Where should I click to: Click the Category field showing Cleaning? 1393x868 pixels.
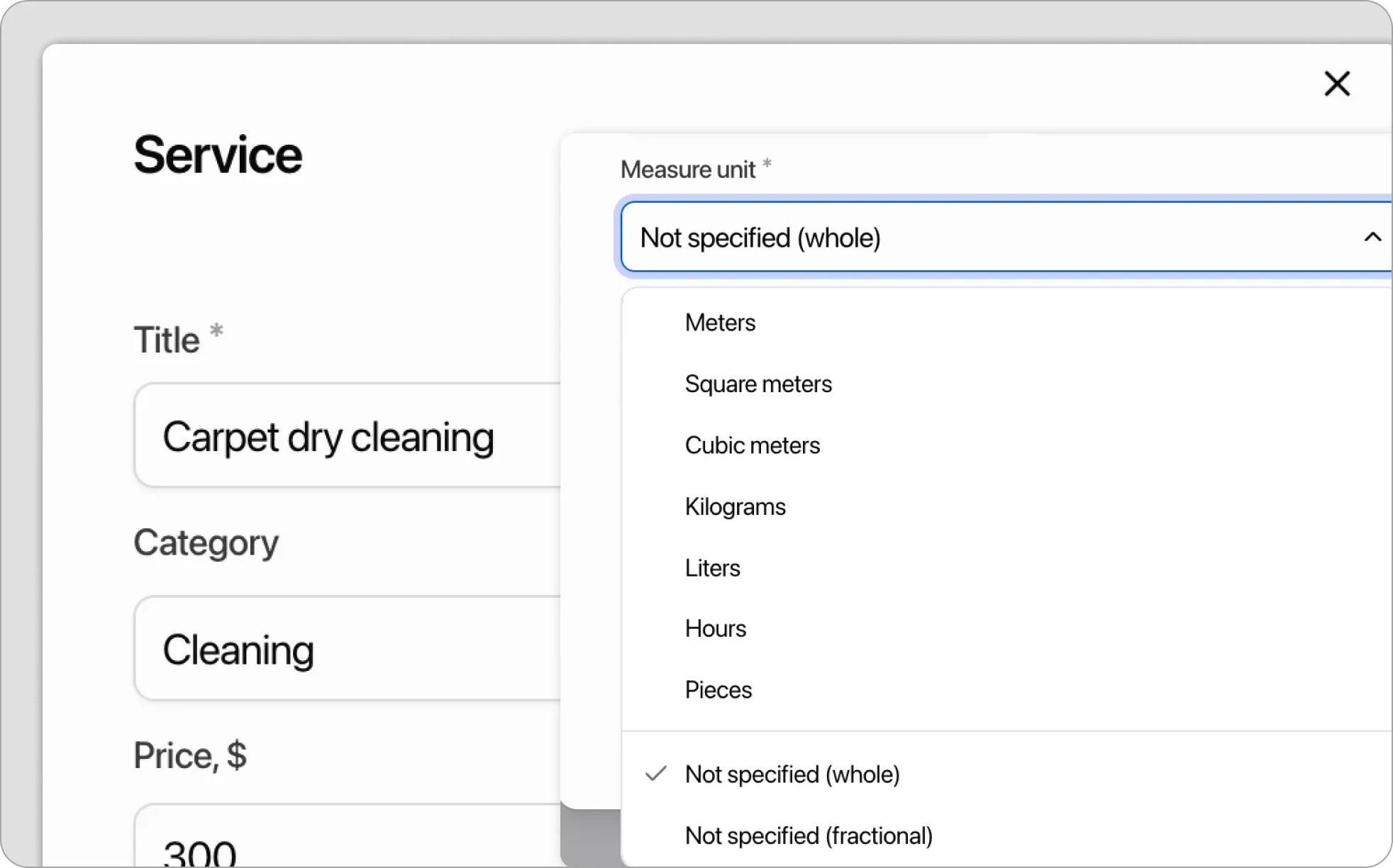(348, 649)
